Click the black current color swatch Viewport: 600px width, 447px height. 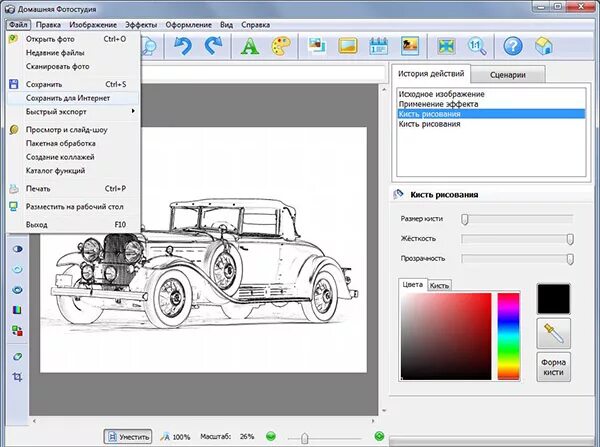[x=553, y=299]
